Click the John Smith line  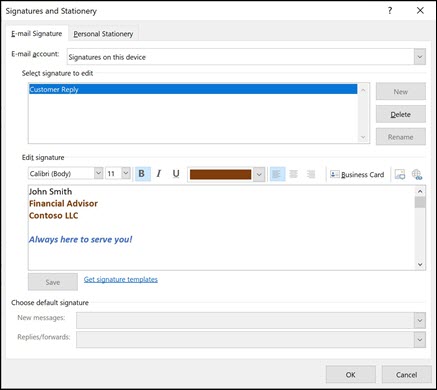(x=50, y=192)
